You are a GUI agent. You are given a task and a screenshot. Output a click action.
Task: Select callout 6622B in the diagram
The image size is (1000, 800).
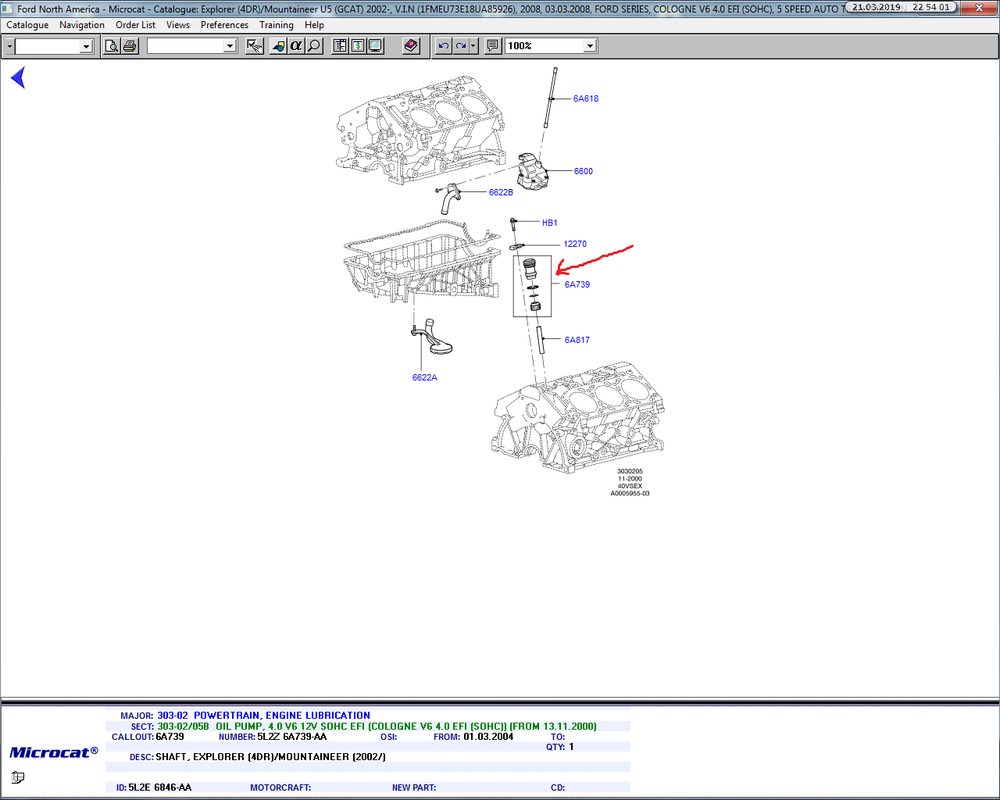(x=501, y=192)
